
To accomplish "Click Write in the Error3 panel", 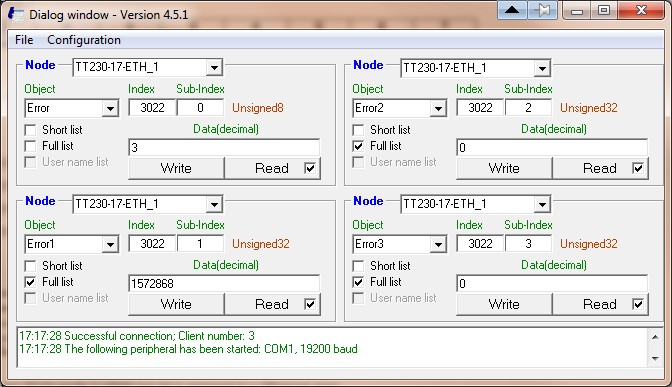I will tap(504, 304).
